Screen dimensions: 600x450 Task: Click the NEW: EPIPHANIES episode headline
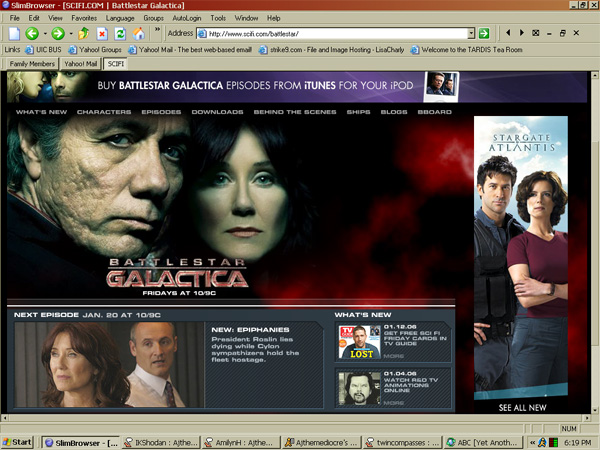tap(250, 330)
